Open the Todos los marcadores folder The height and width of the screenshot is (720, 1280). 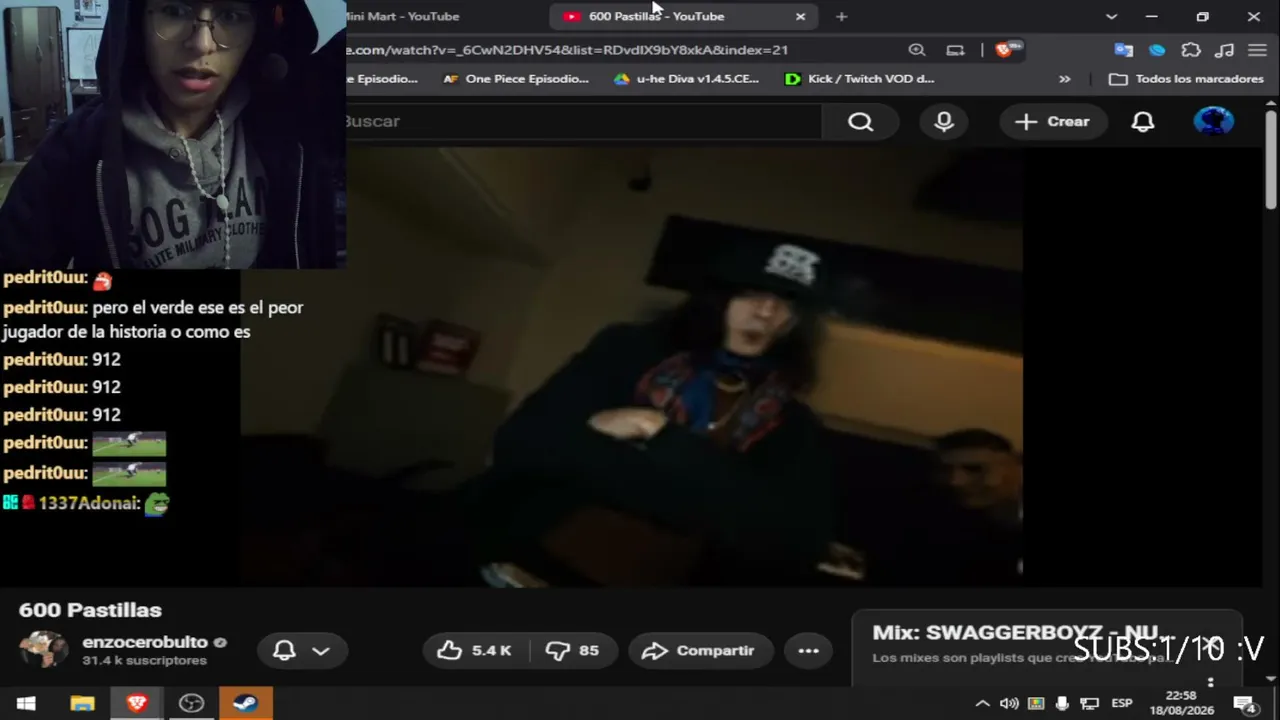coord(1186,79)
